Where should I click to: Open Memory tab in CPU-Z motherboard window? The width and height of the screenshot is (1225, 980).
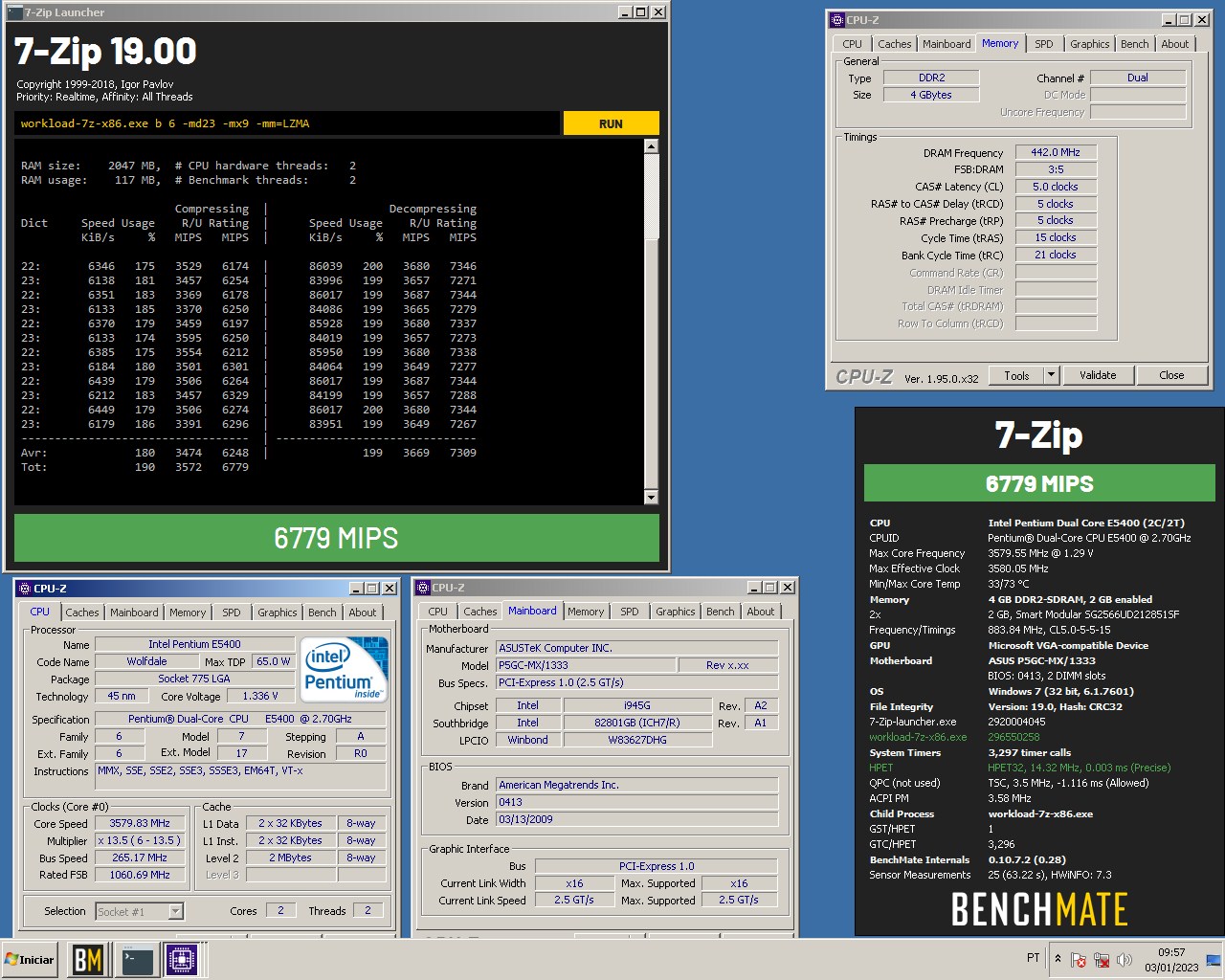point(586,612)
